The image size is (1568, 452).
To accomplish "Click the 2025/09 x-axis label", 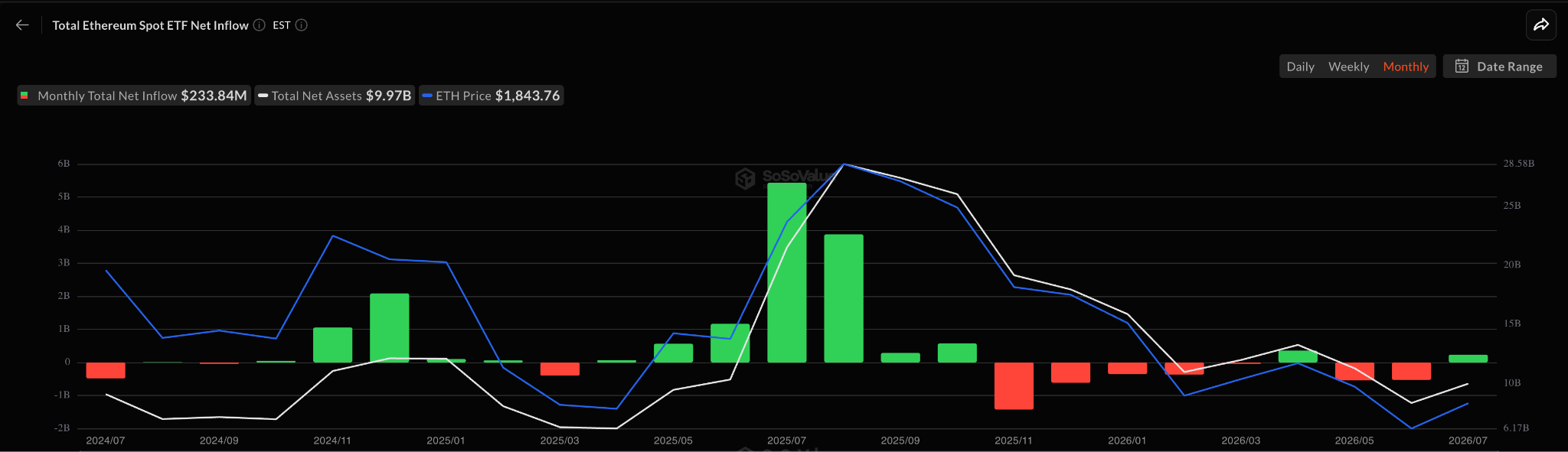I will [900, 441].
